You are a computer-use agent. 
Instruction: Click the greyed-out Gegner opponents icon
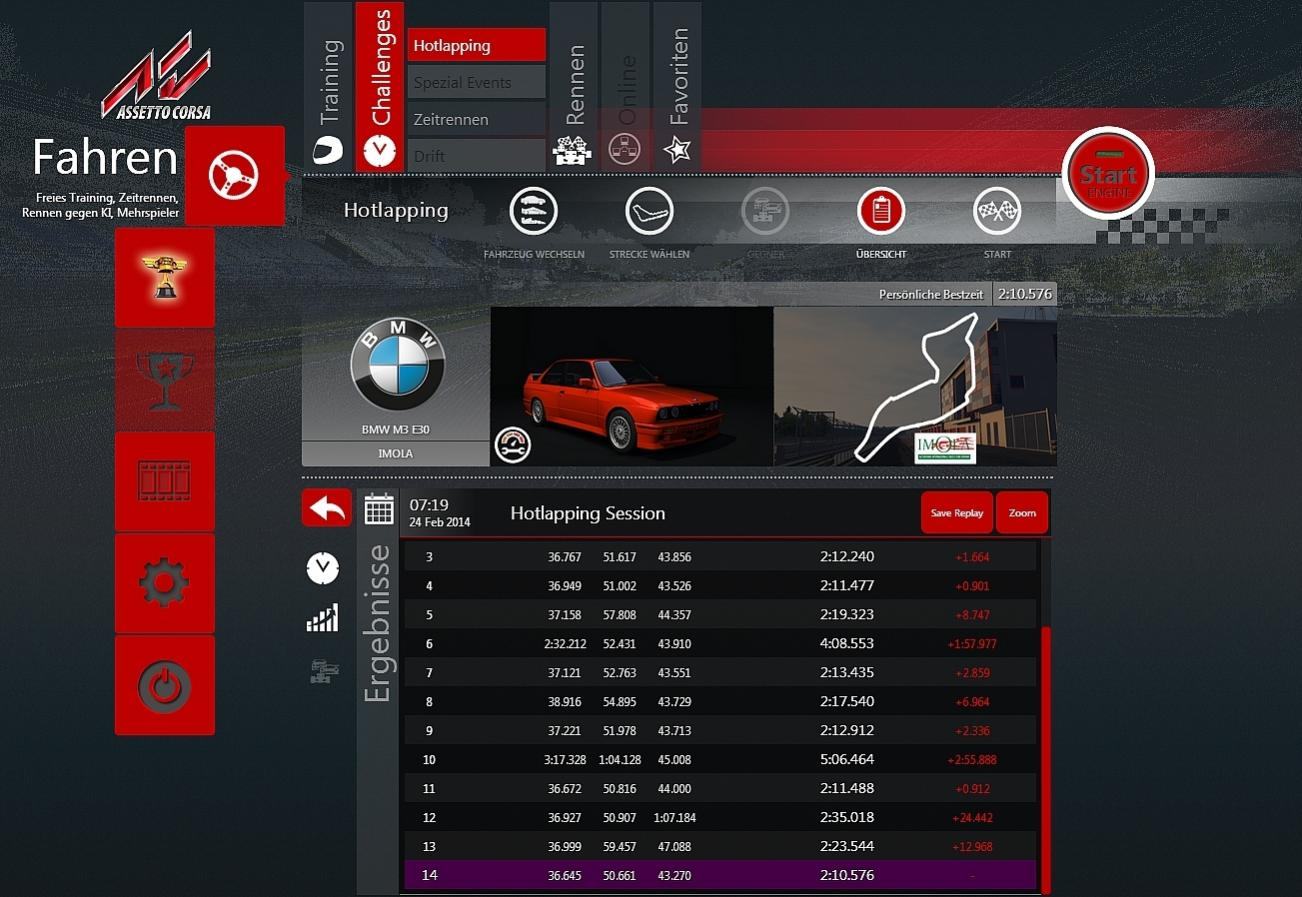click(765, 211)
